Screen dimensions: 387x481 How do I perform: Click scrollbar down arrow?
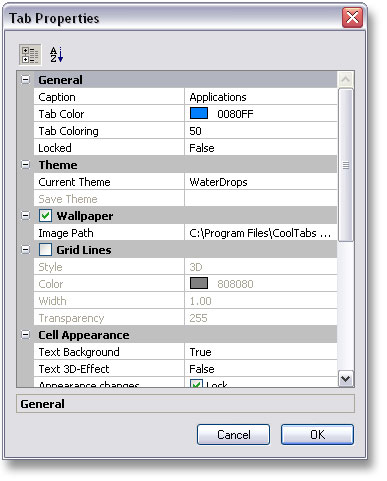[346, 379]
